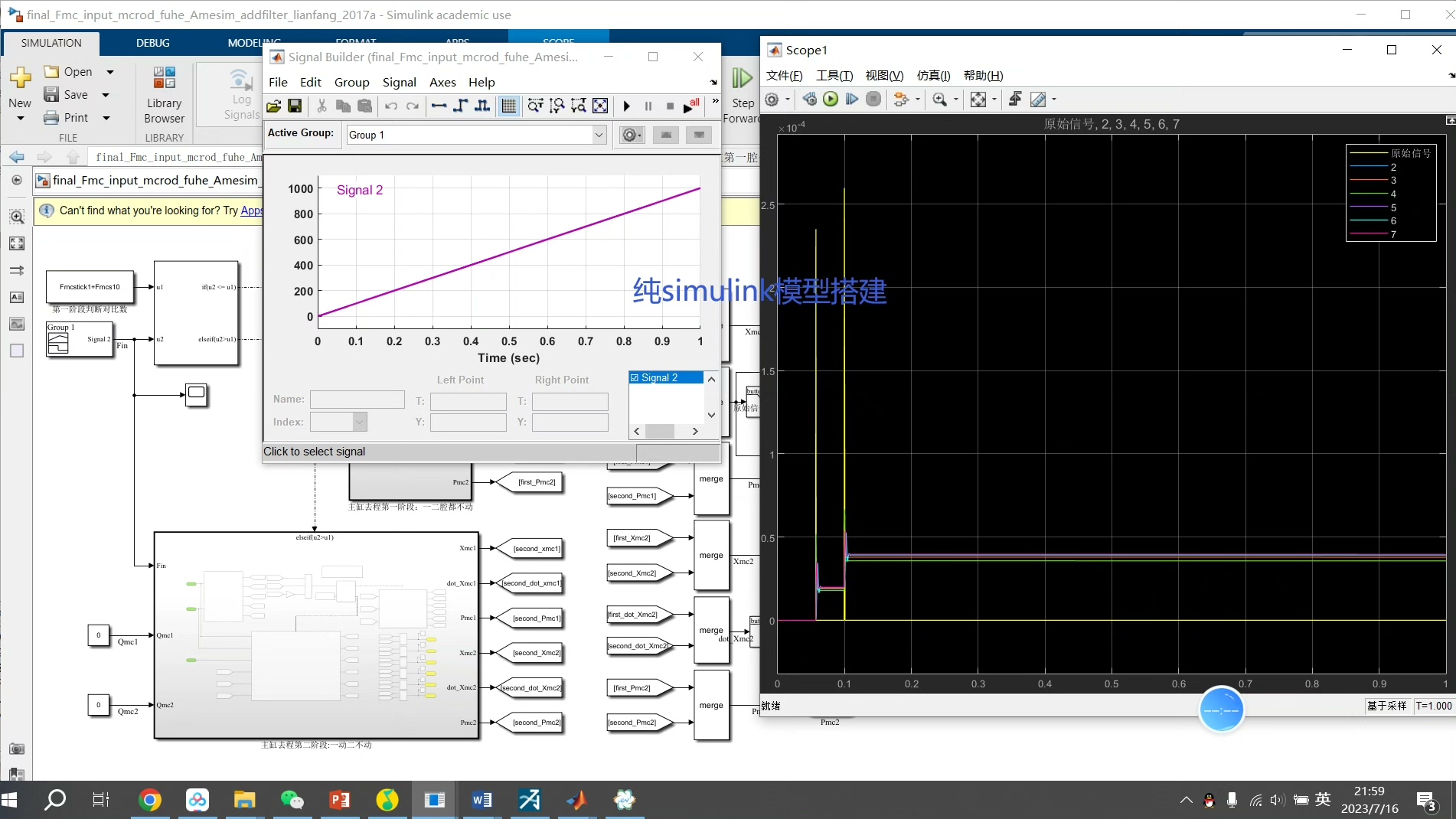Highlight Simulink block from Scope1 toolbar
The height and width of the screenshot is (819, 1456).
click(902, 100)
